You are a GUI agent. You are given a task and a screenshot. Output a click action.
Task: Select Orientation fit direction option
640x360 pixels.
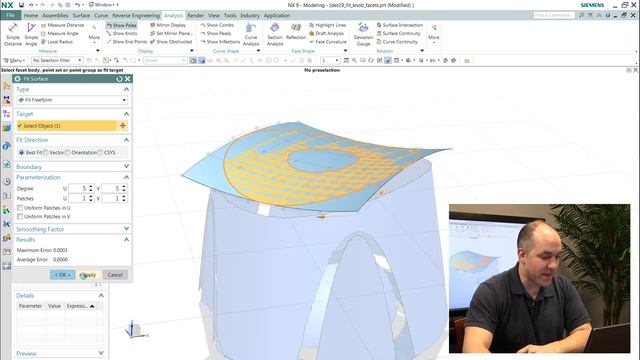tap(68, 152)
